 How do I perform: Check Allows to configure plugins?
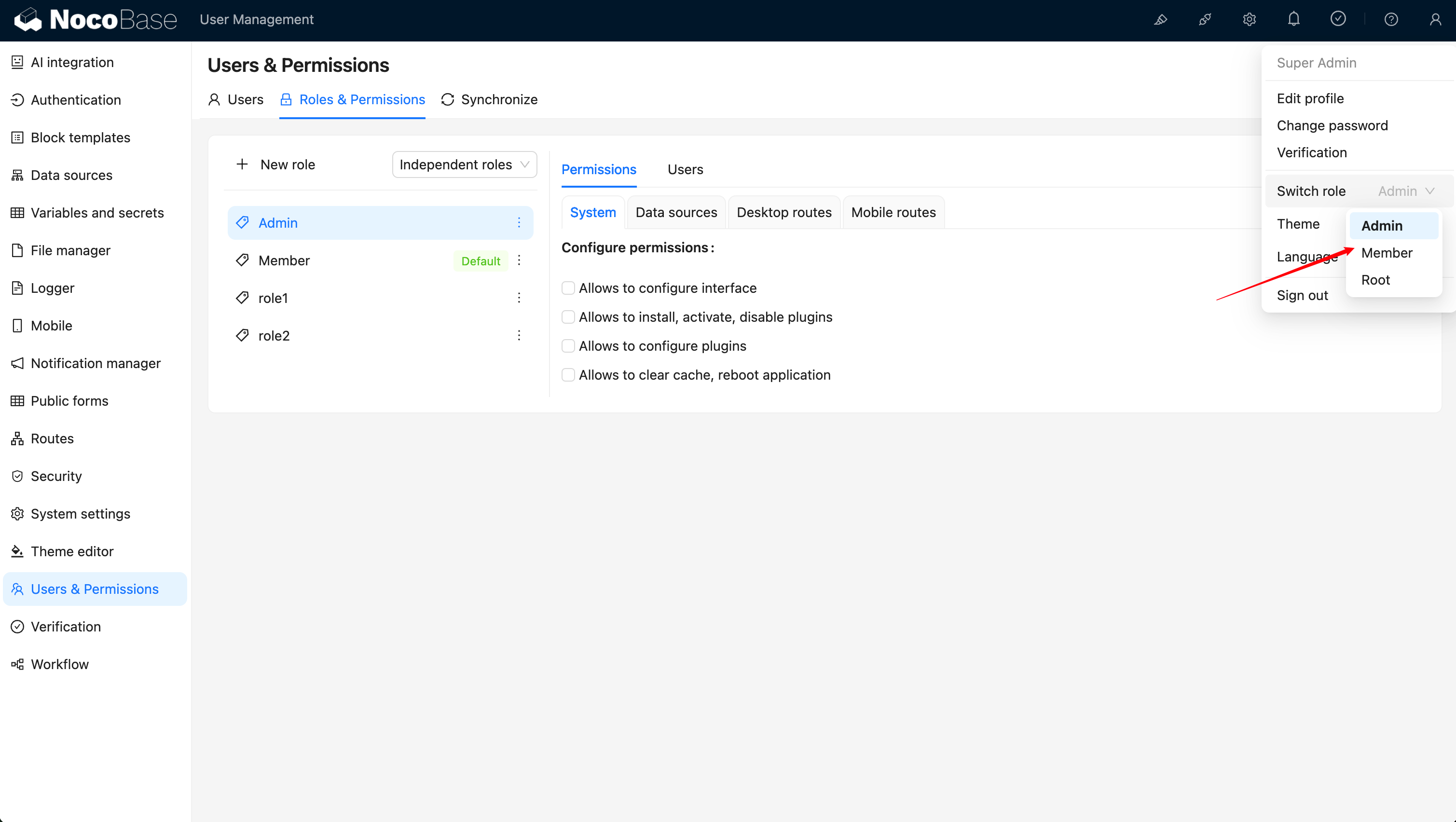568,346
